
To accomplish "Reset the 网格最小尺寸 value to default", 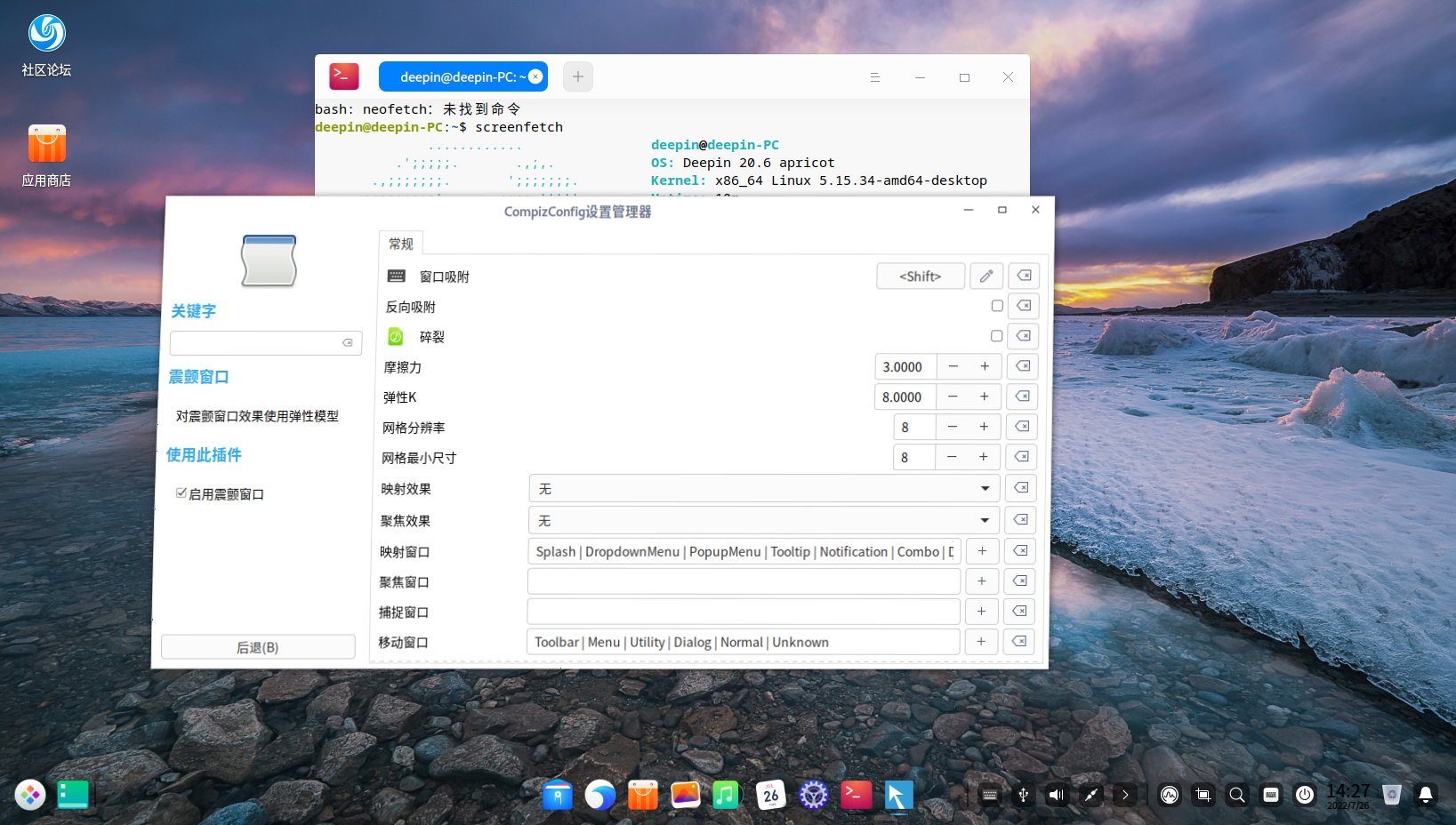I will (1021, 457).
